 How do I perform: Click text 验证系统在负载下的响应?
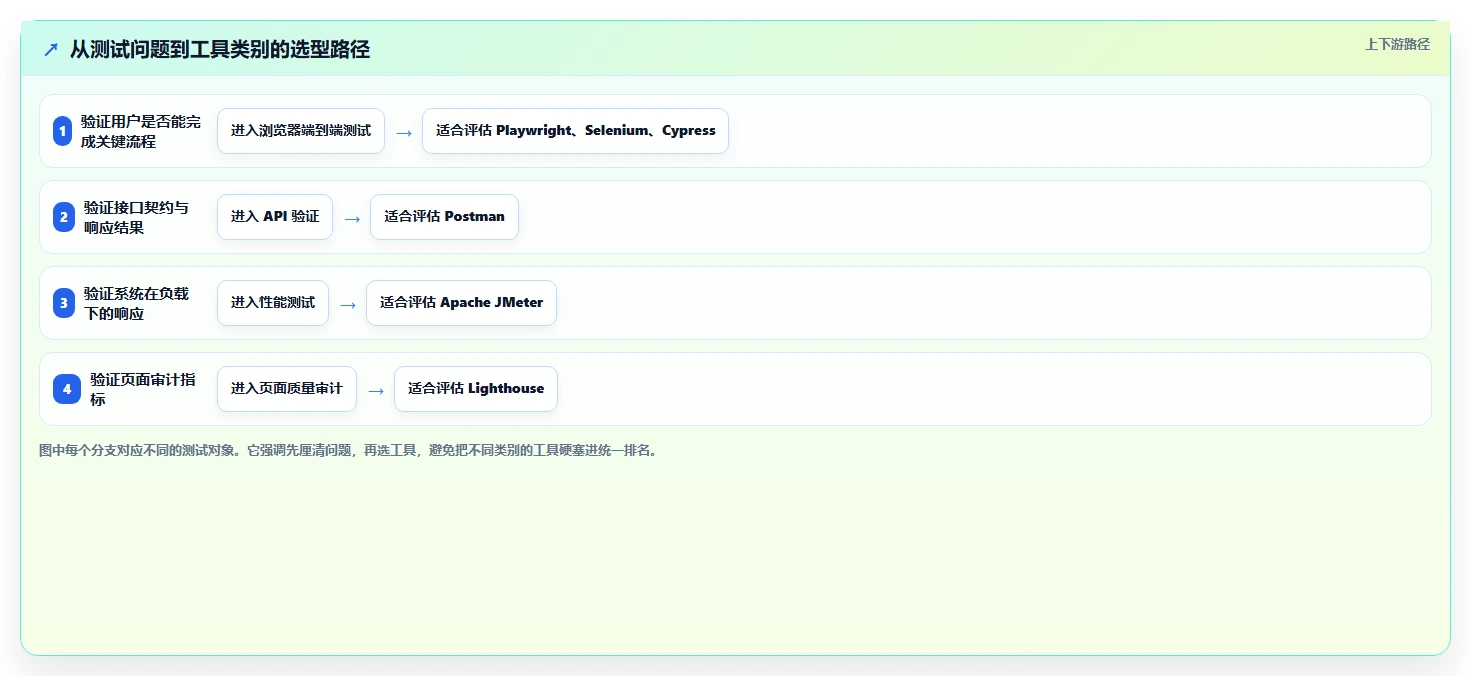pos(137,303)
